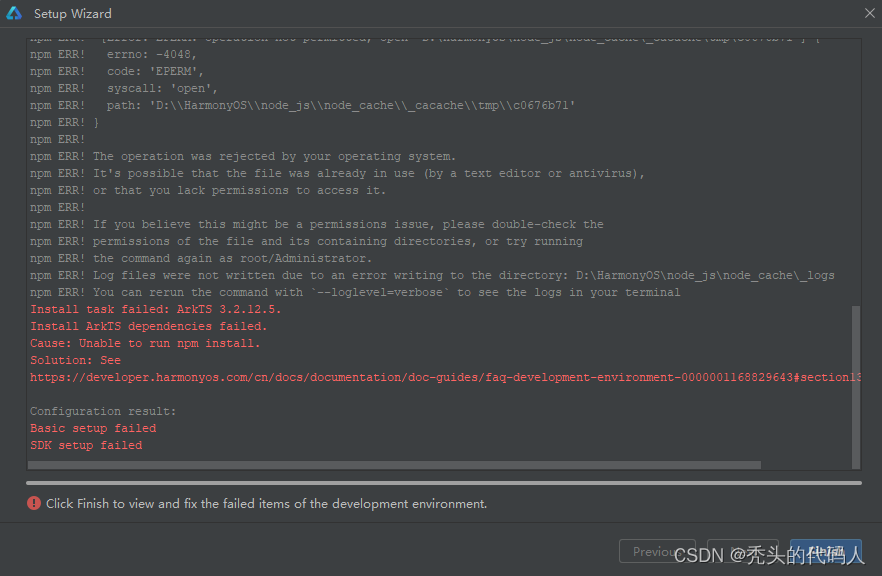Close the Setup Wizard window
Image resolution: width=882 pixels, height=576 pixels.
click(870, 13)
